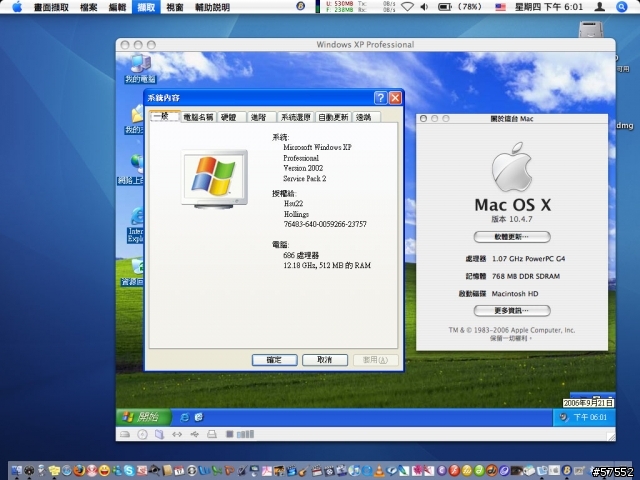The height and width of the screenshot is (480, 640).
Task: Close the 系統內容 dialog with red X
Action: click(395, 98)
